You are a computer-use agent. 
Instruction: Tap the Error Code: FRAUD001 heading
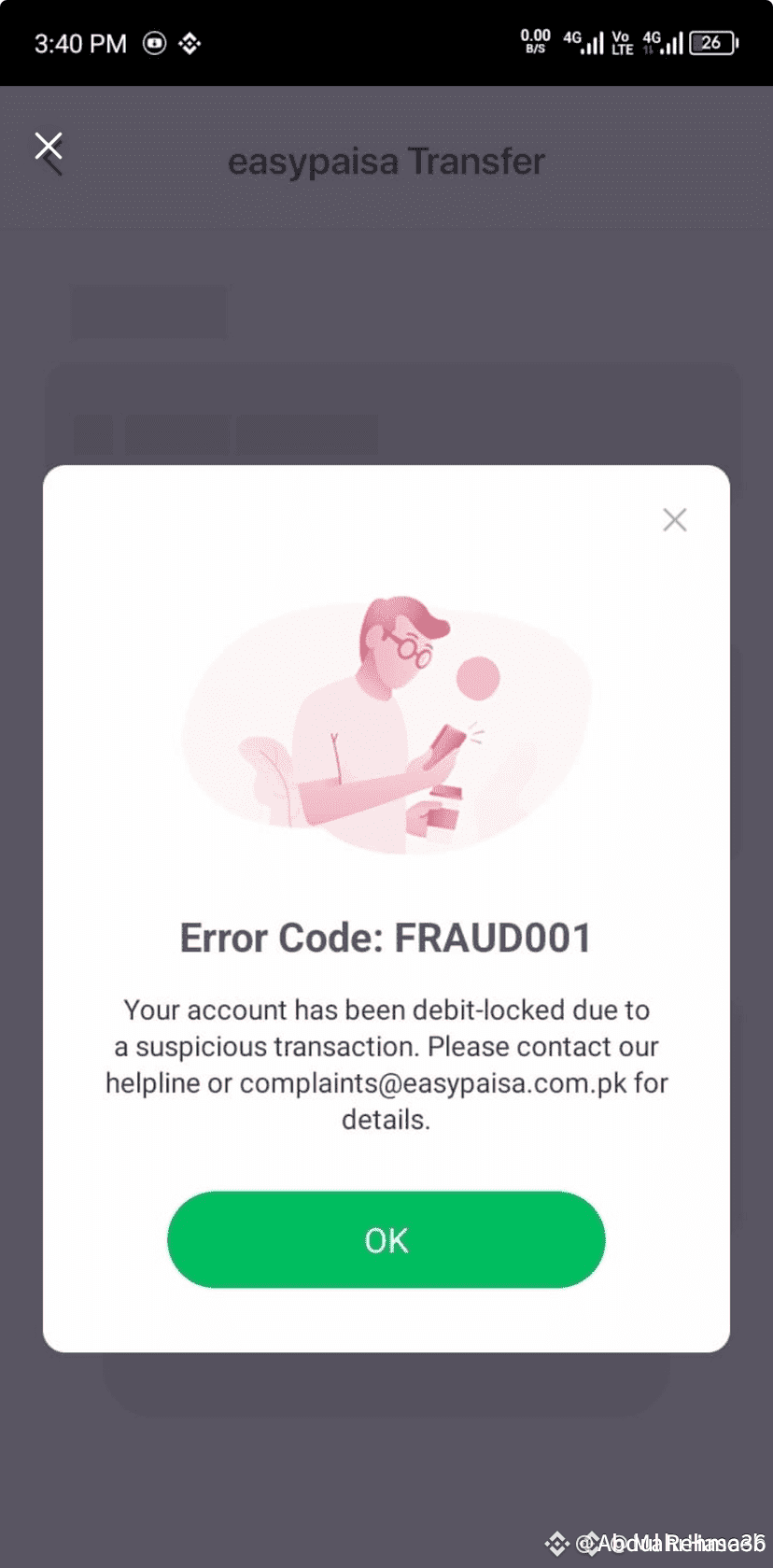(x=386, y=938)
